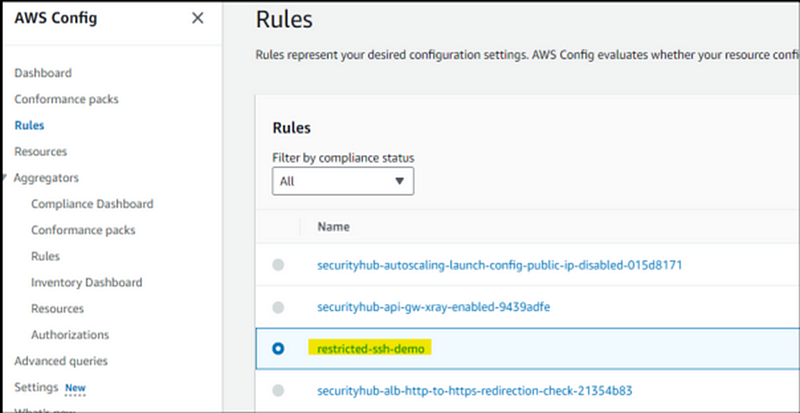Viewport: 800px width, 413px height.
Task: Click the New badge beside Settings
Action: click(75, 388)
